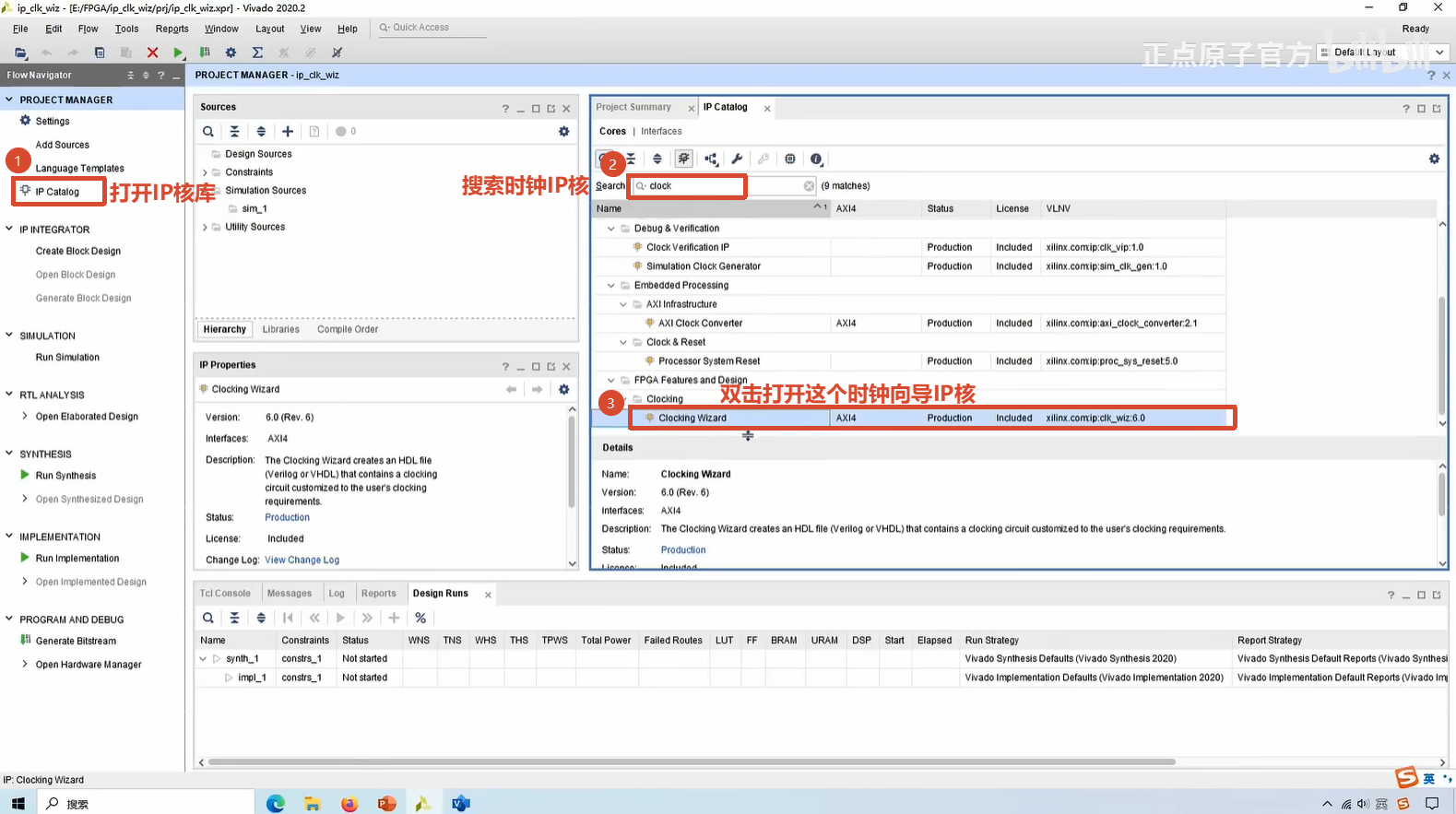Switch to Compile Order tab
Image resolution: width=1456 pixels, height=814 pixels.
348,329
